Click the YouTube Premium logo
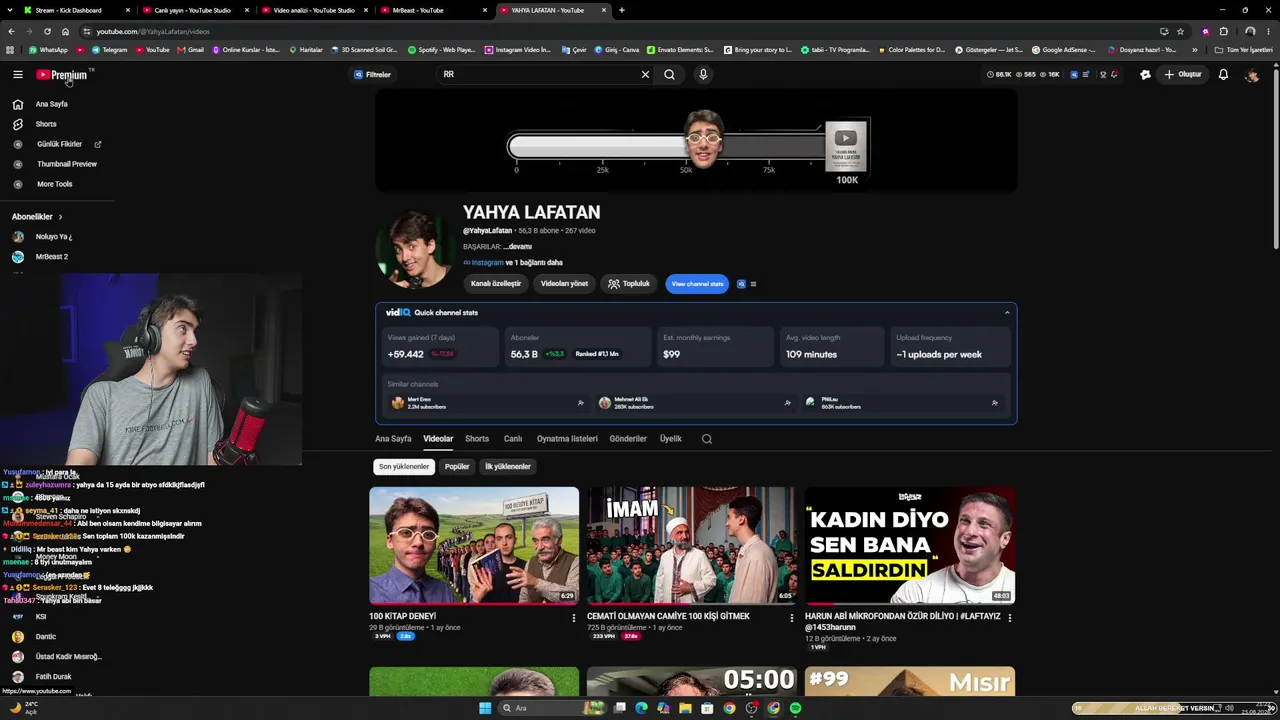 [62, 75]
